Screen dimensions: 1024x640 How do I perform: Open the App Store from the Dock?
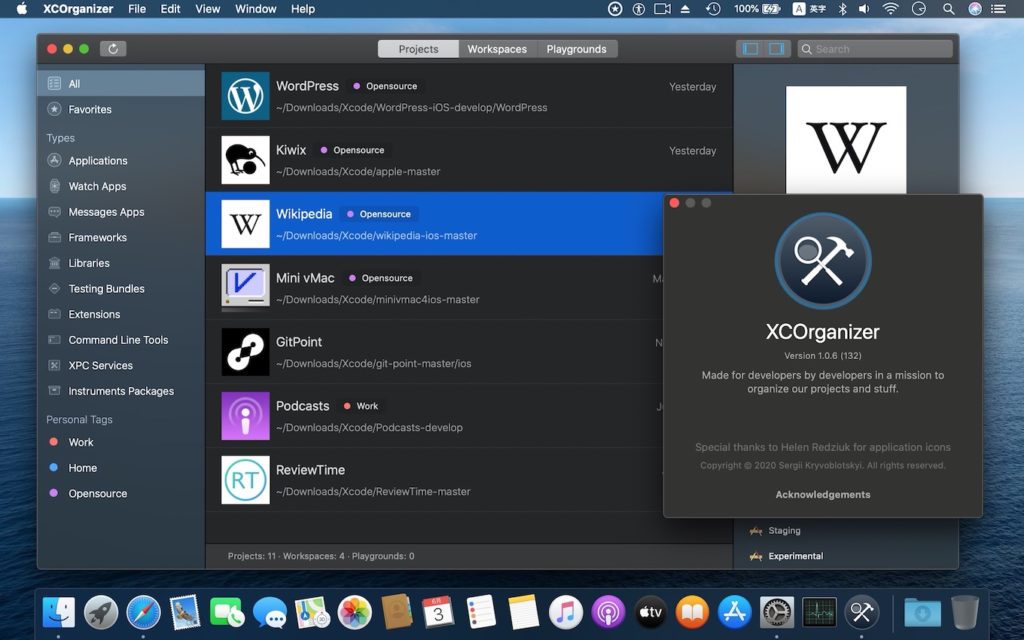click(x=735, y=611)
